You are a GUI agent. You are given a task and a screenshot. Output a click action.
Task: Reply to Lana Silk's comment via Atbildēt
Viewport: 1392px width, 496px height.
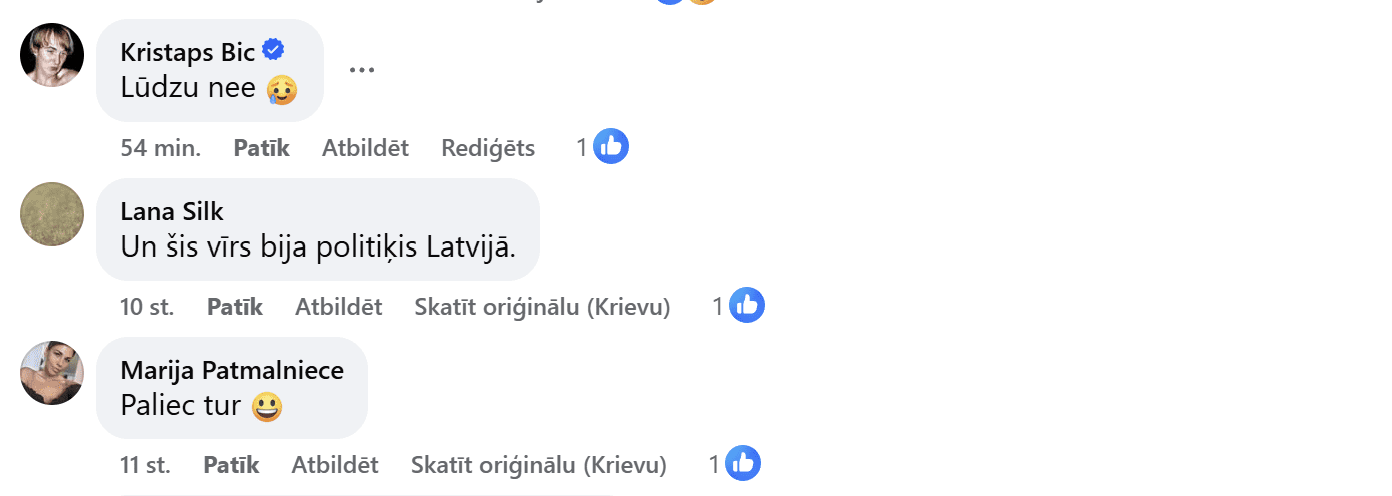338,307
